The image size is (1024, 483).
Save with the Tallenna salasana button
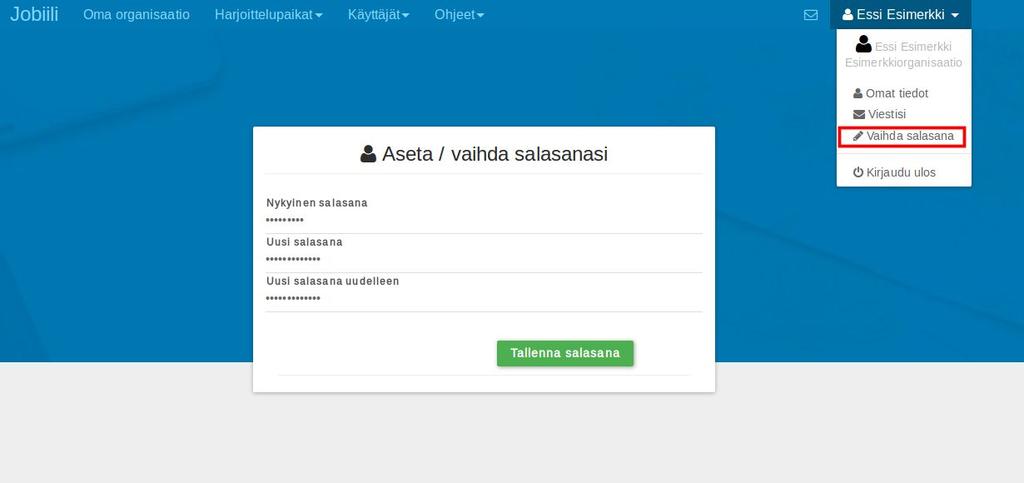point(565,353)
